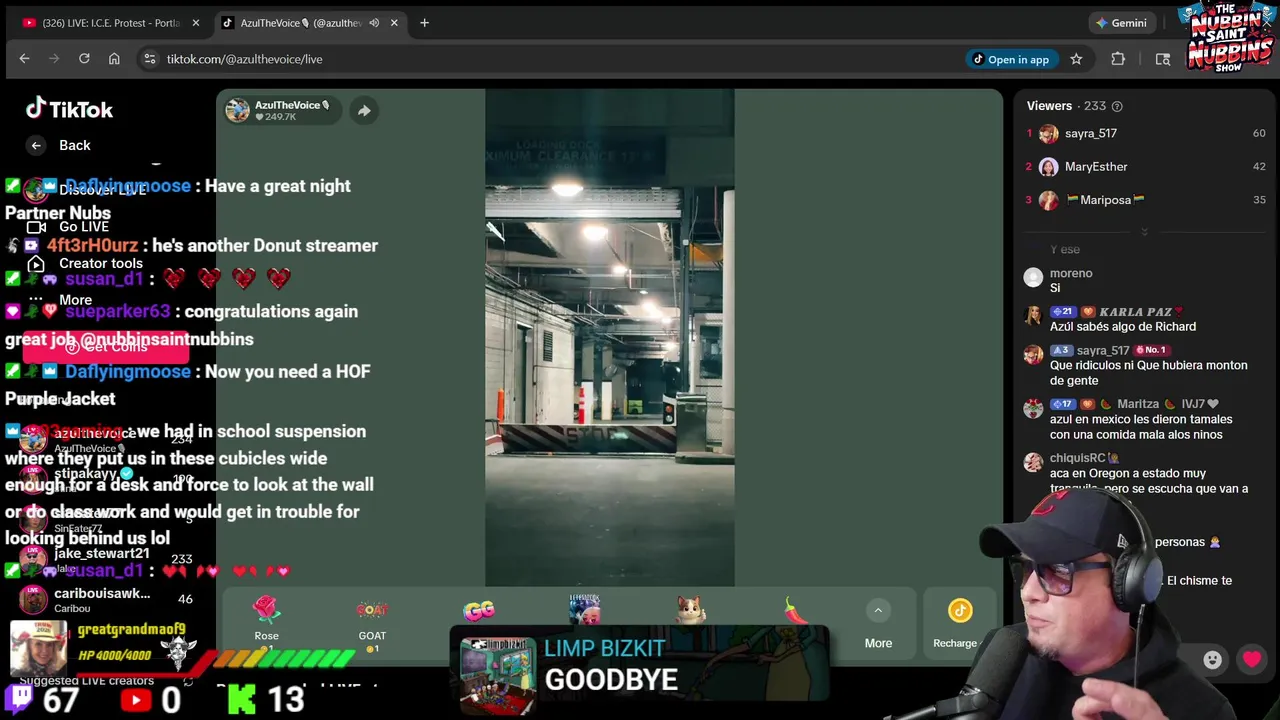
Task: Click Recharge coins icon
Action: [x=960, y=610]
